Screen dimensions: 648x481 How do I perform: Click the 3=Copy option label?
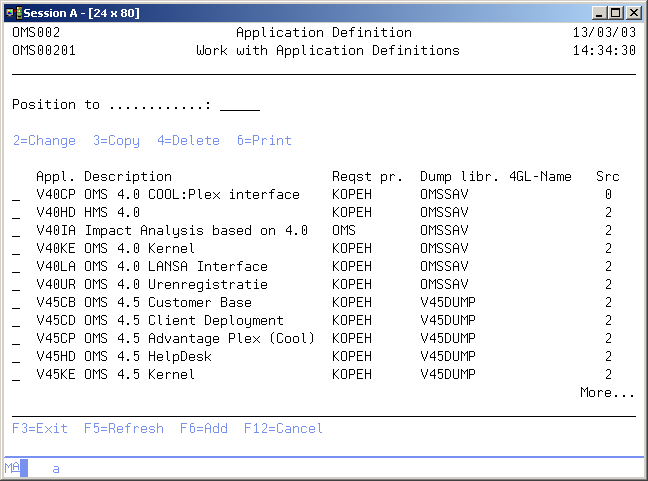click(116, 141)
